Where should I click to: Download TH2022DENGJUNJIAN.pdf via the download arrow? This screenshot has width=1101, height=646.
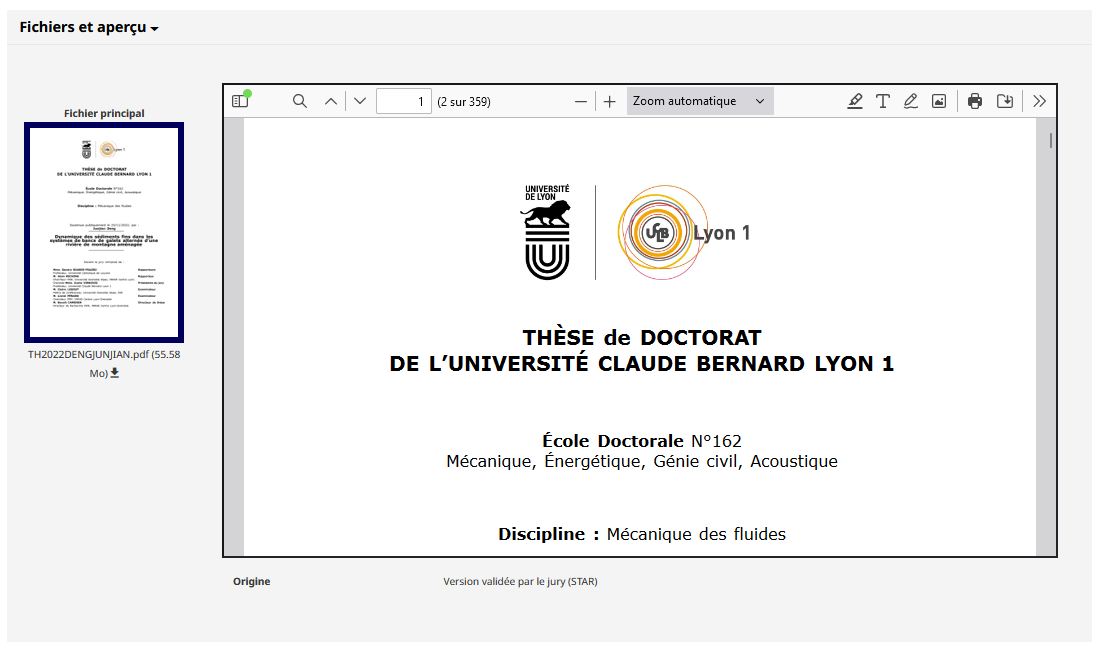(x=114, y=373)
